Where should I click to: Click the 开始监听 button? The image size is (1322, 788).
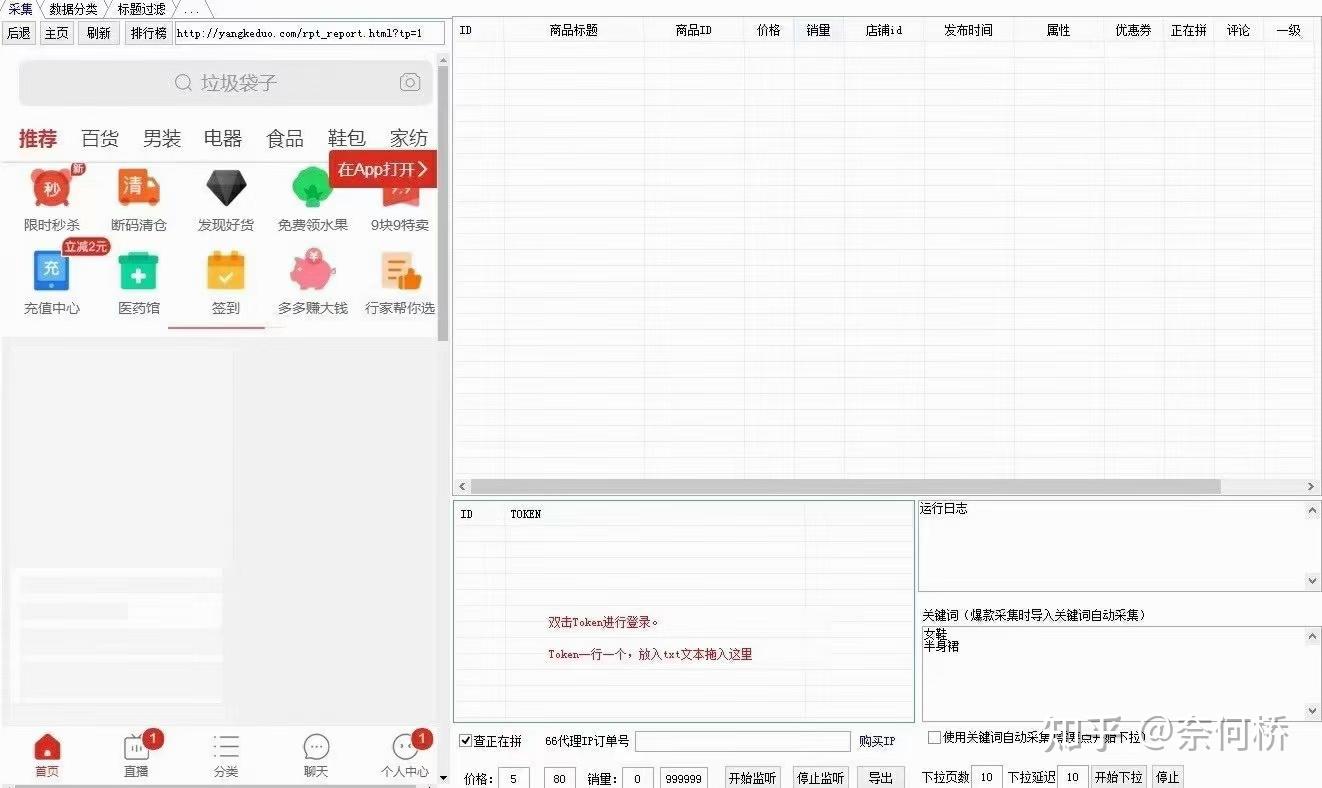click(x=752, y=778)
